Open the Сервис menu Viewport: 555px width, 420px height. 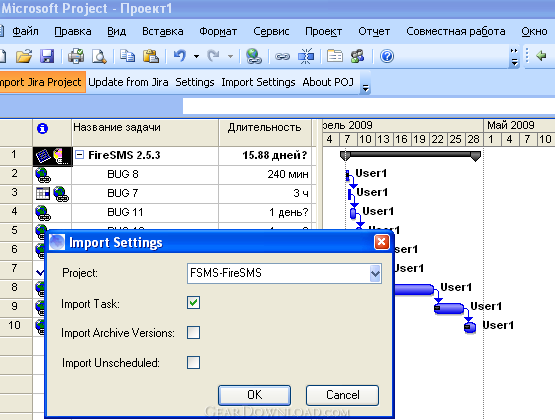click(271, 31)
